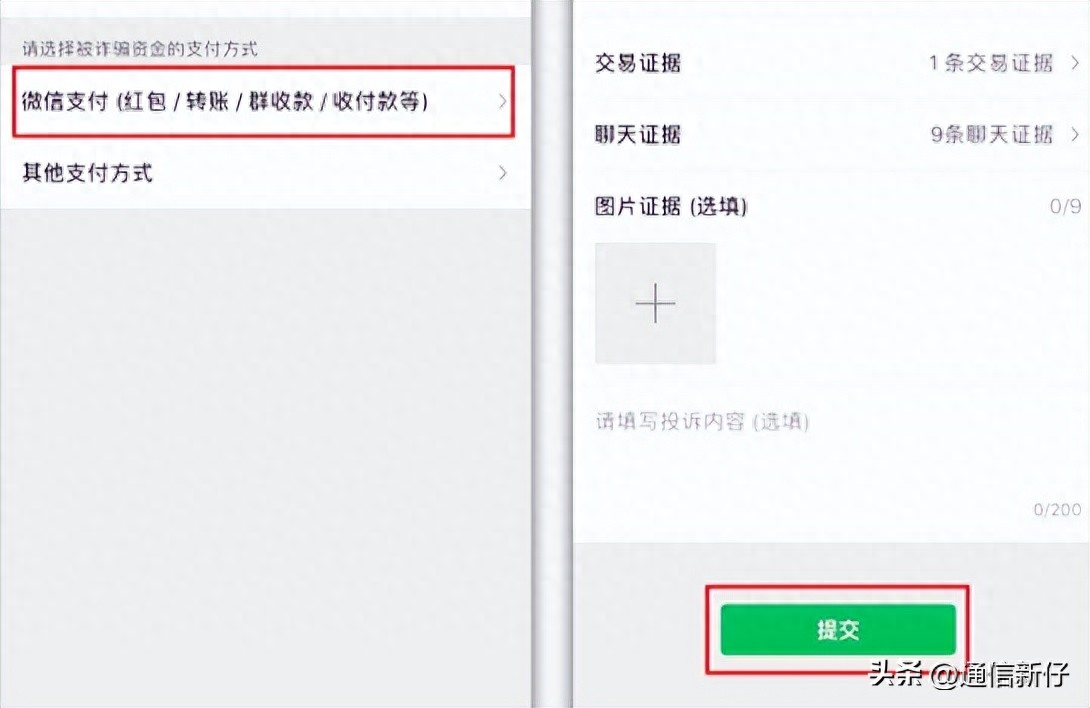Tap the chevron next to 9条聊天证据
This screenshot has height=708, width=1090.
(x=1075, y=134)
